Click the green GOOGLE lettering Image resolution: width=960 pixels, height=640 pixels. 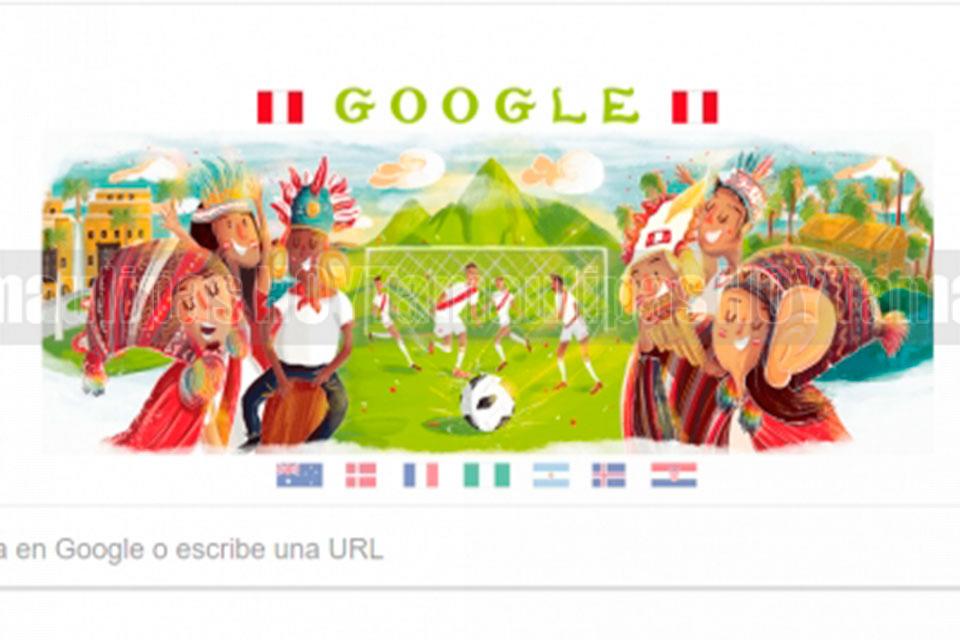point(487,106)
